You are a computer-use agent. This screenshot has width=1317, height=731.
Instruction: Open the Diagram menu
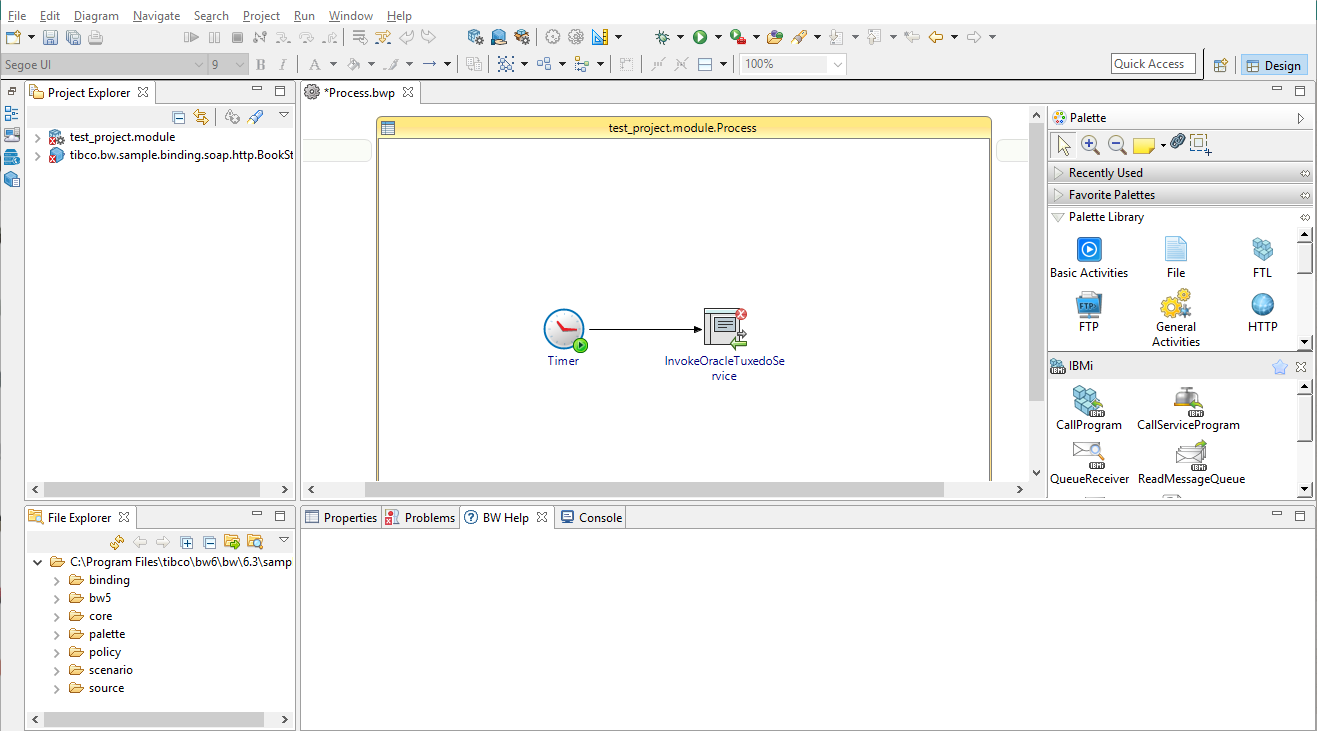click(96, 16)
